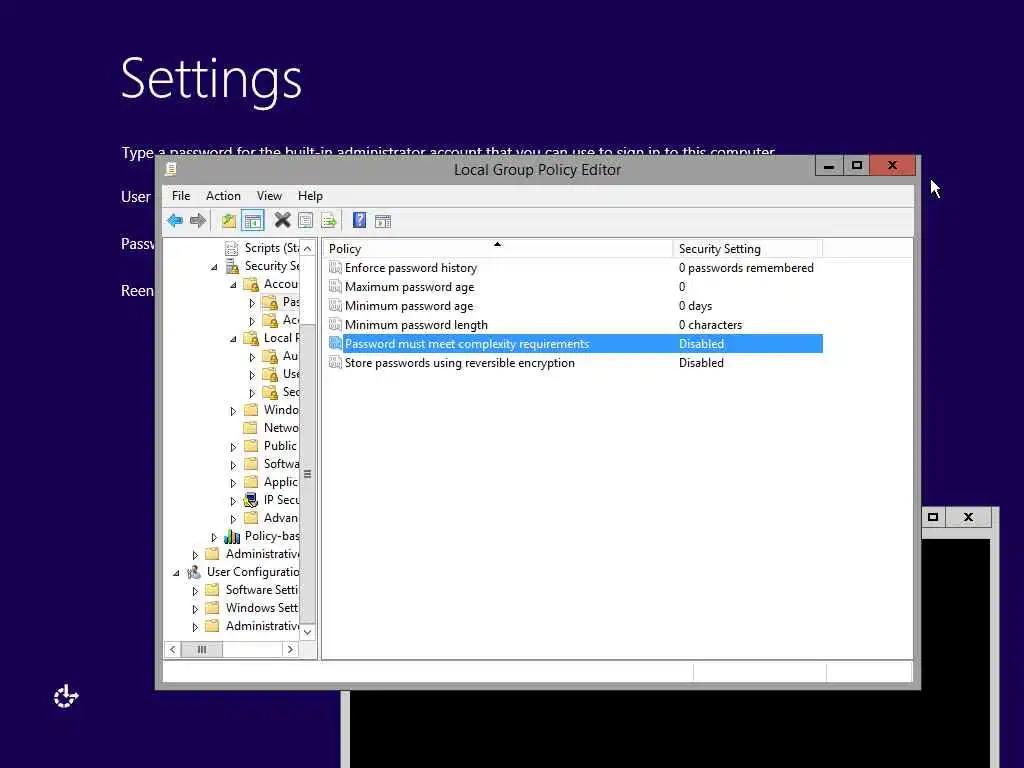Click the folder icon beside 'Public' in tree

tap(251, 446)
